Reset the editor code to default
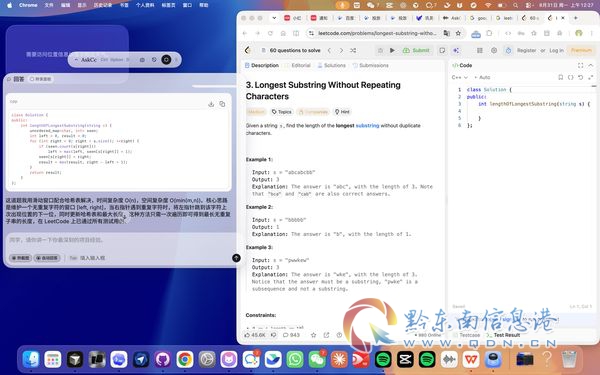600x375 pixels. click(x=580, y=77)
